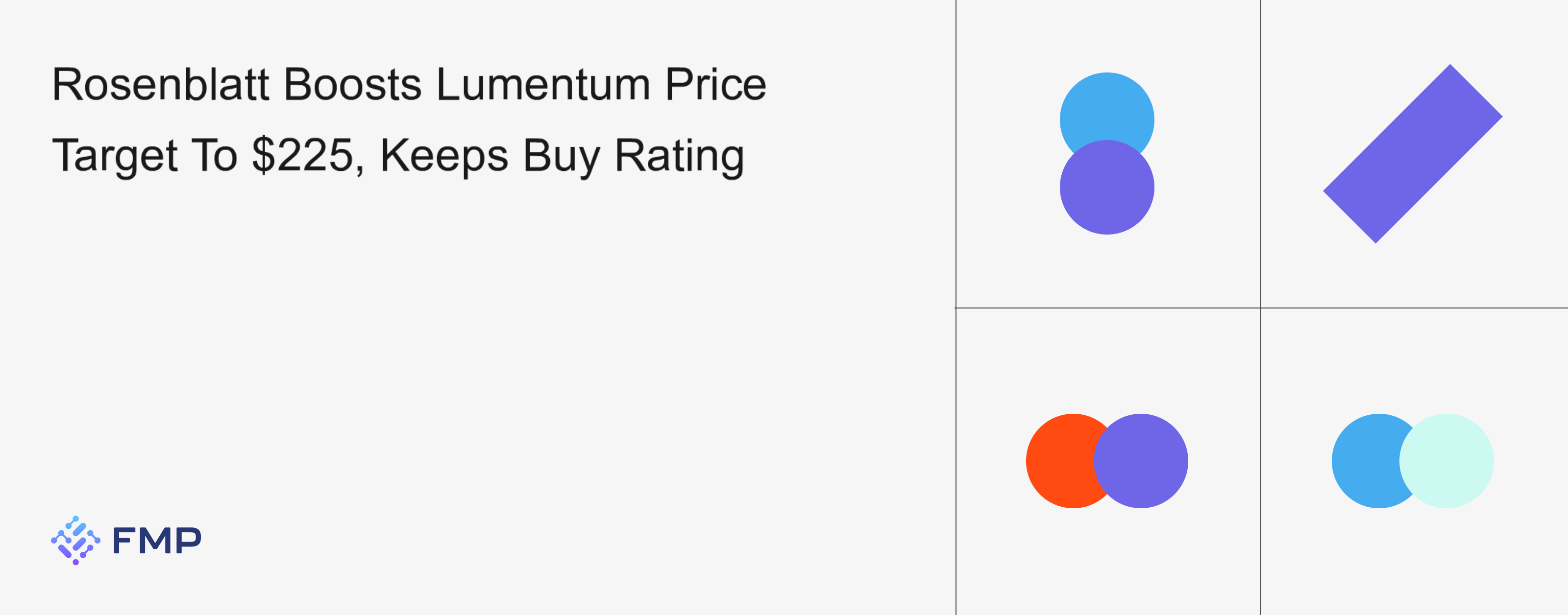Click the FMP diamond logo icon
This screenshot has height=615, width=1568.
[x=75, y=540]
